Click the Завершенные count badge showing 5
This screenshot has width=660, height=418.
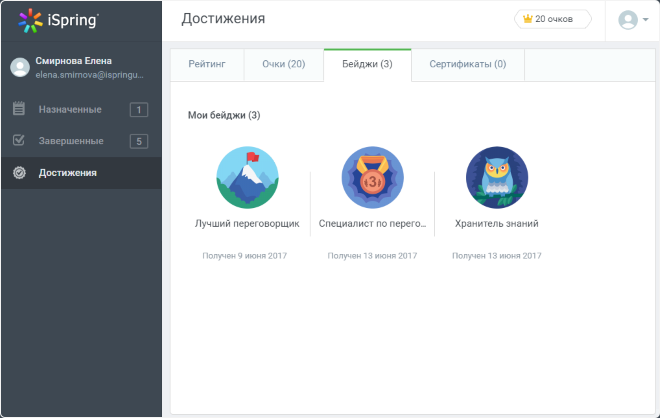(x=139, y=141)
